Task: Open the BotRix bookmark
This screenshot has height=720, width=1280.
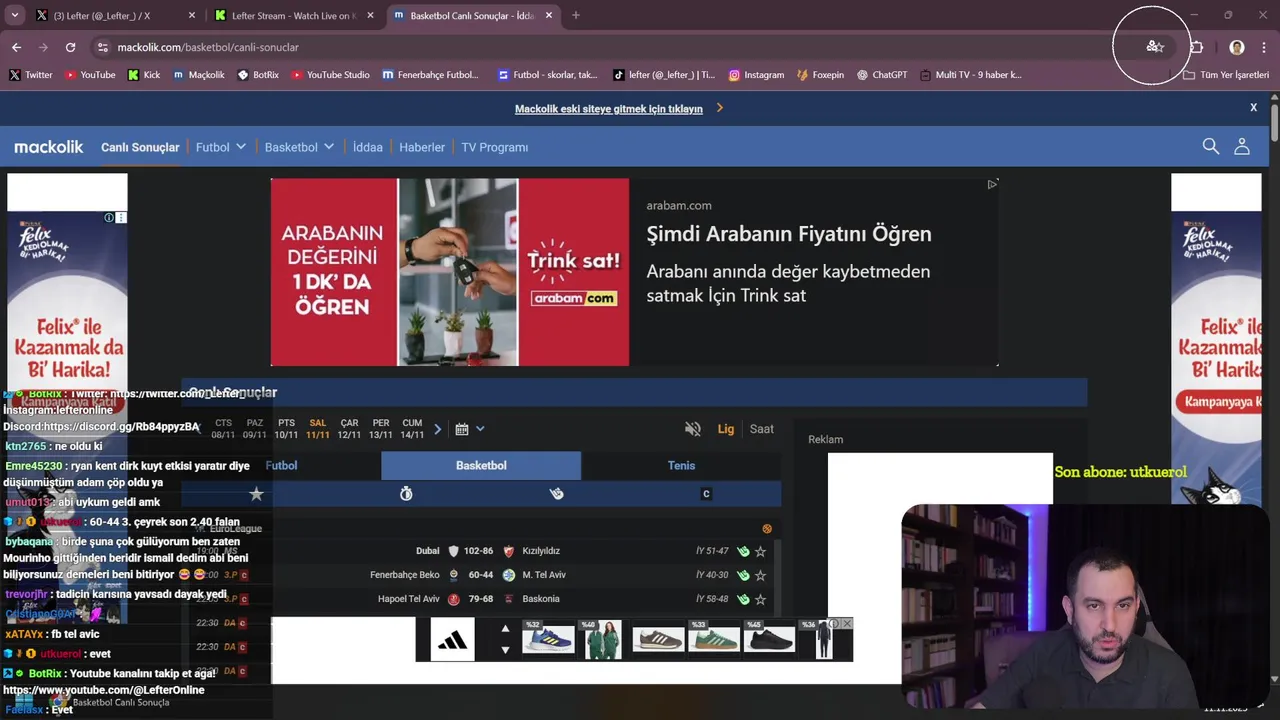Action: 259,75
